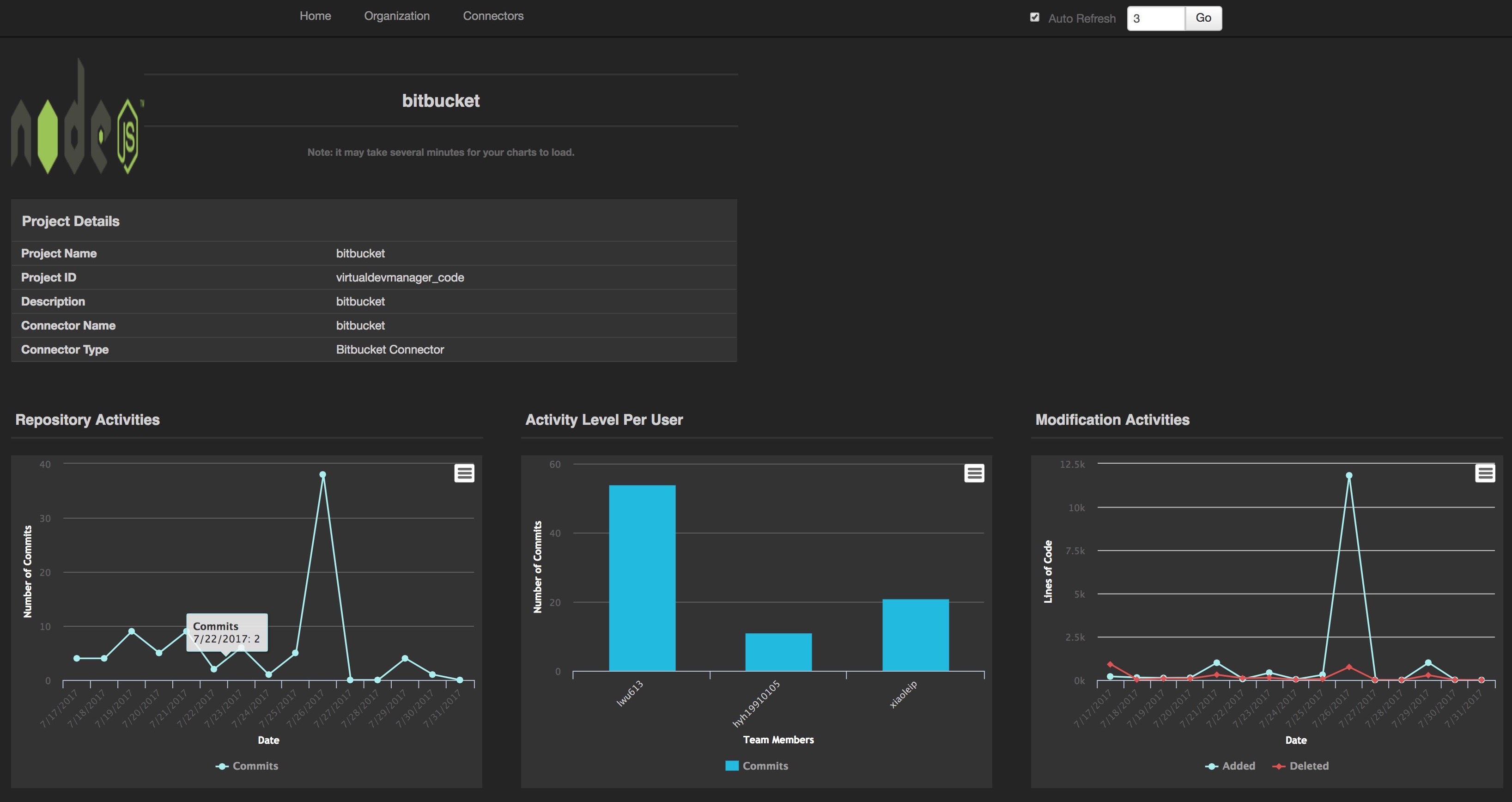Click the 'Activity Level Per User' heading
The image size is (1512, 802).
604,419
